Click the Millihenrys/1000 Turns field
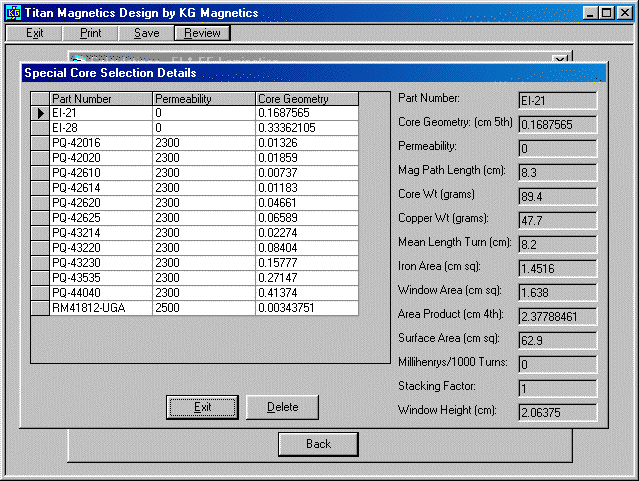Image resolution: width=639 pixels, height=481 pixels. click(558, 365)
